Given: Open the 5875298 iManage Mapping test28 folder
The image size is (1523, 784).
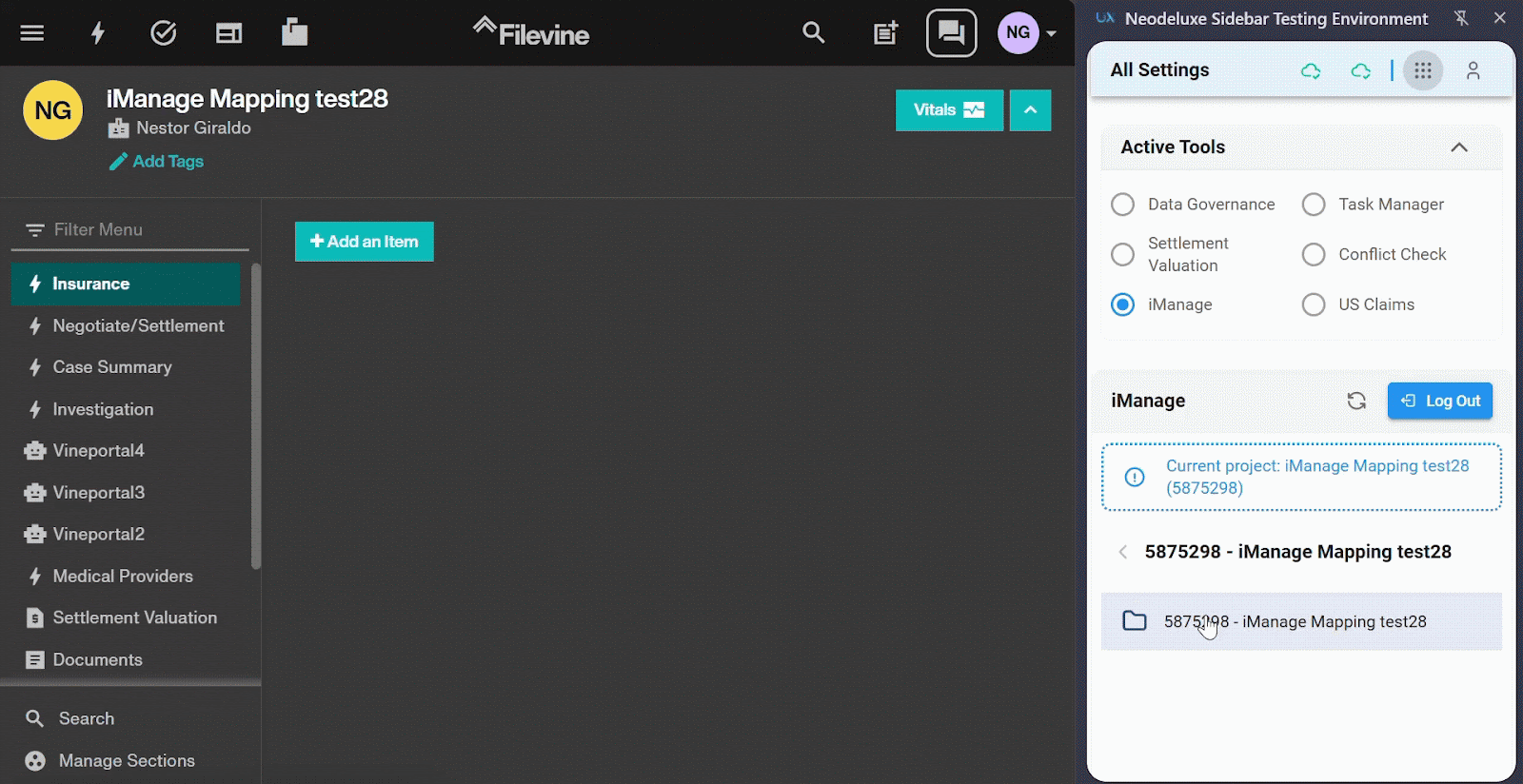Looking at the screenshot, I should [x=1301, y=621].
